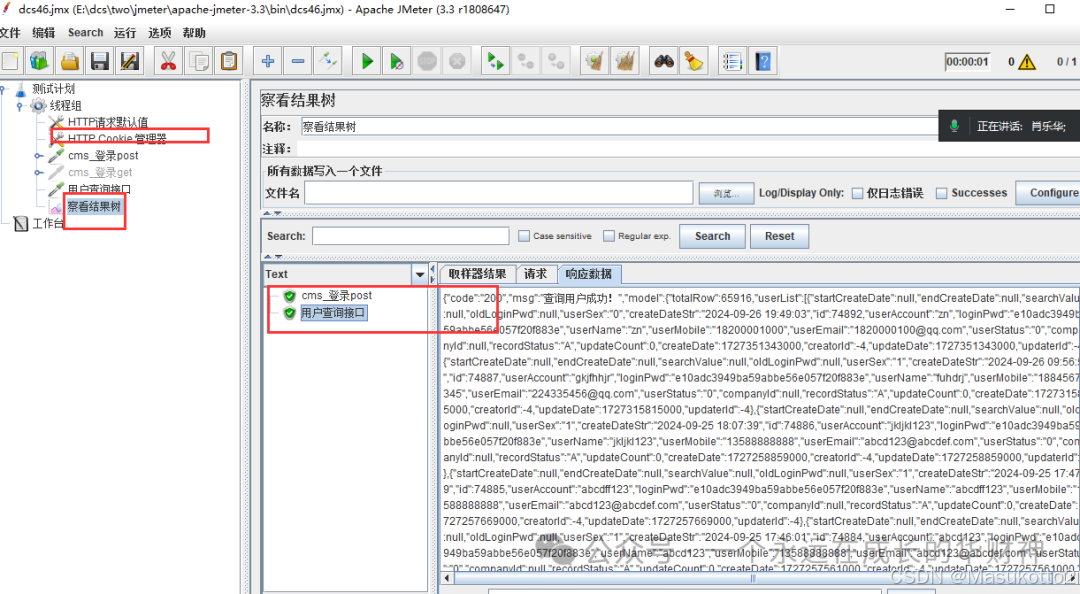Select cms_登录post result in results list

click(x=336, y=295)
